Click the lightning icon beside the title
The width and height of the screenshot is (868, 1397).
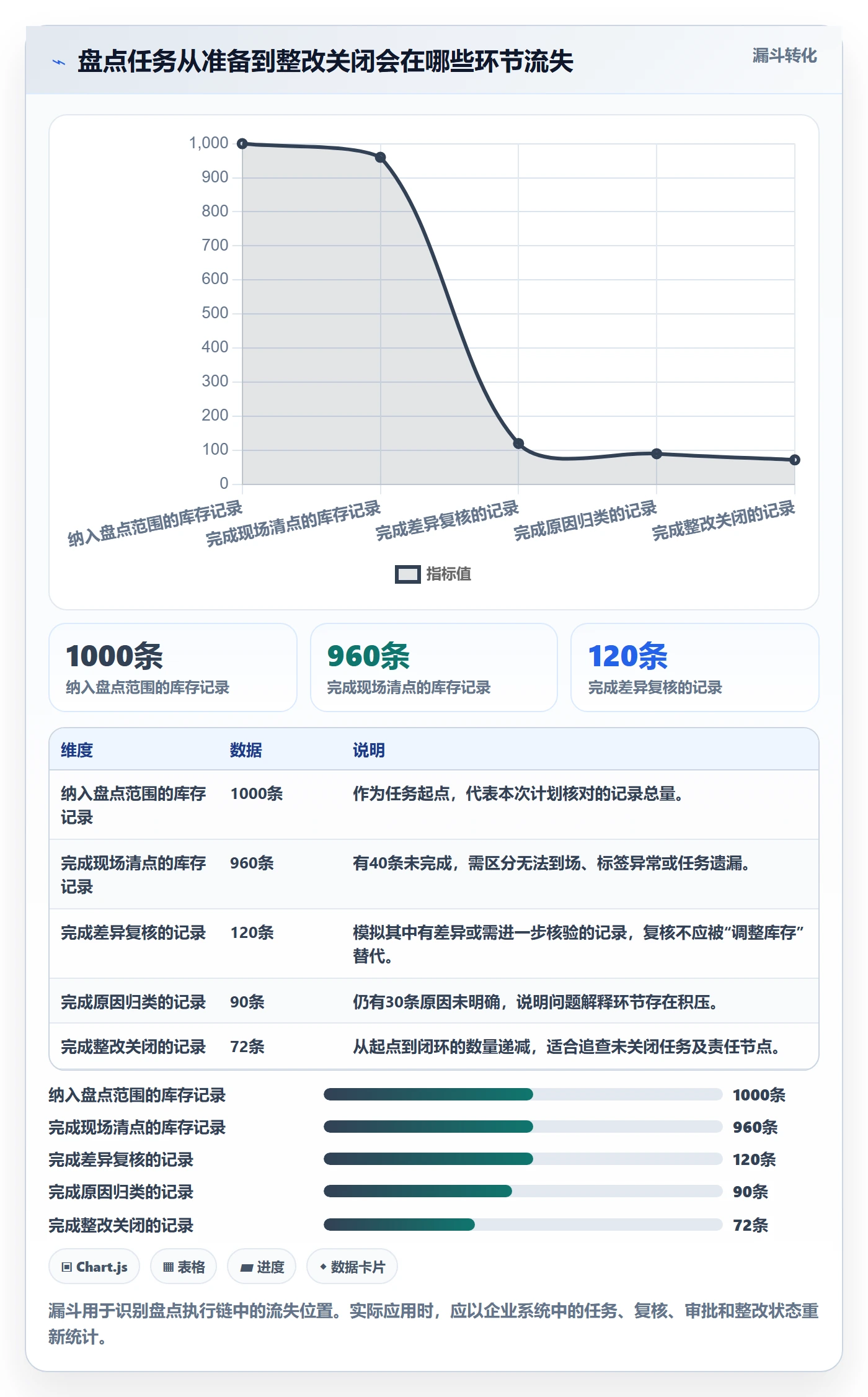[59, 62]
